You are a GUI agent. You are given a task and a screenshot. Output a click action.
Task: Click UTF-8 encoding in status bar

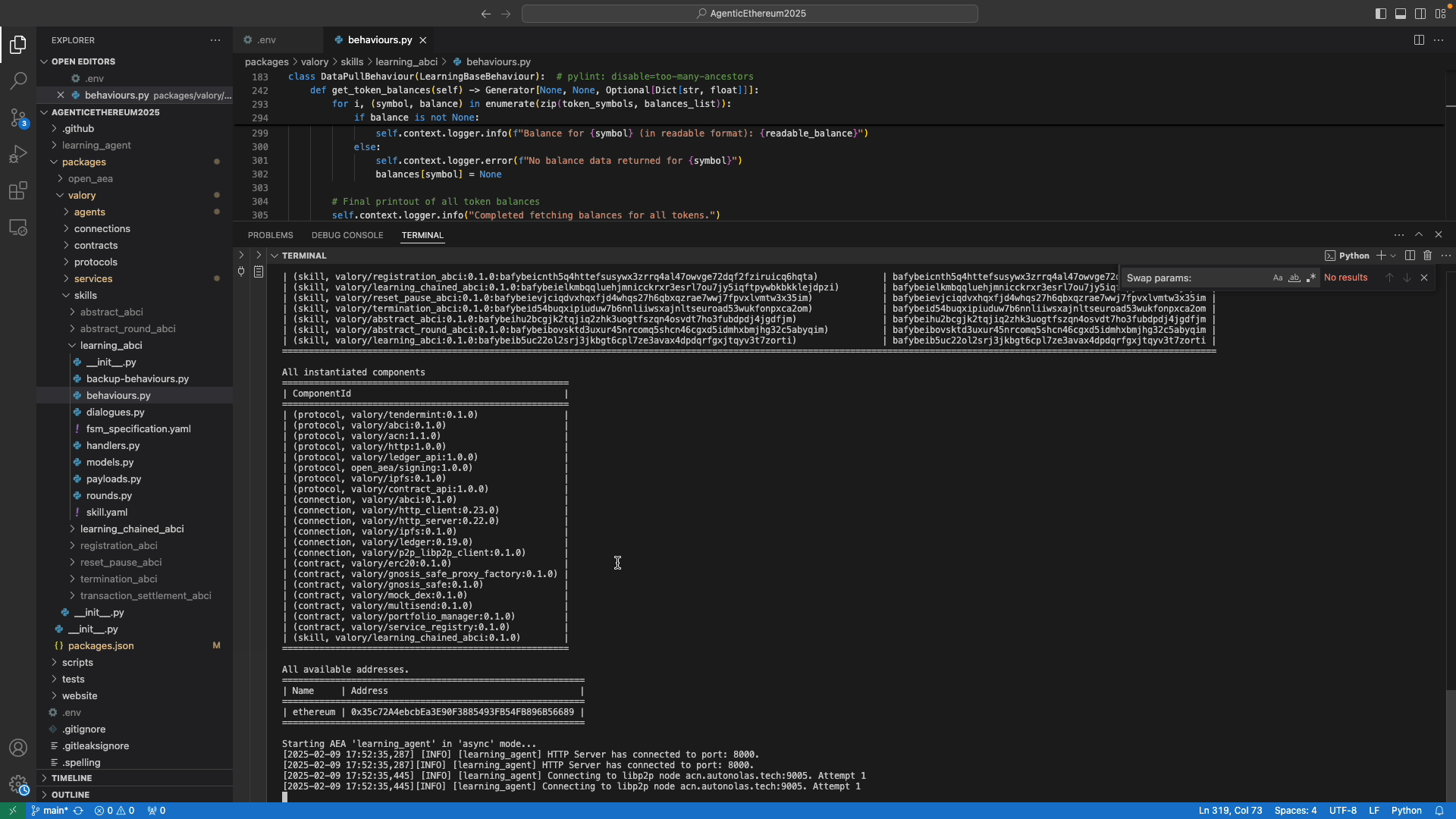coord(1342,811)
